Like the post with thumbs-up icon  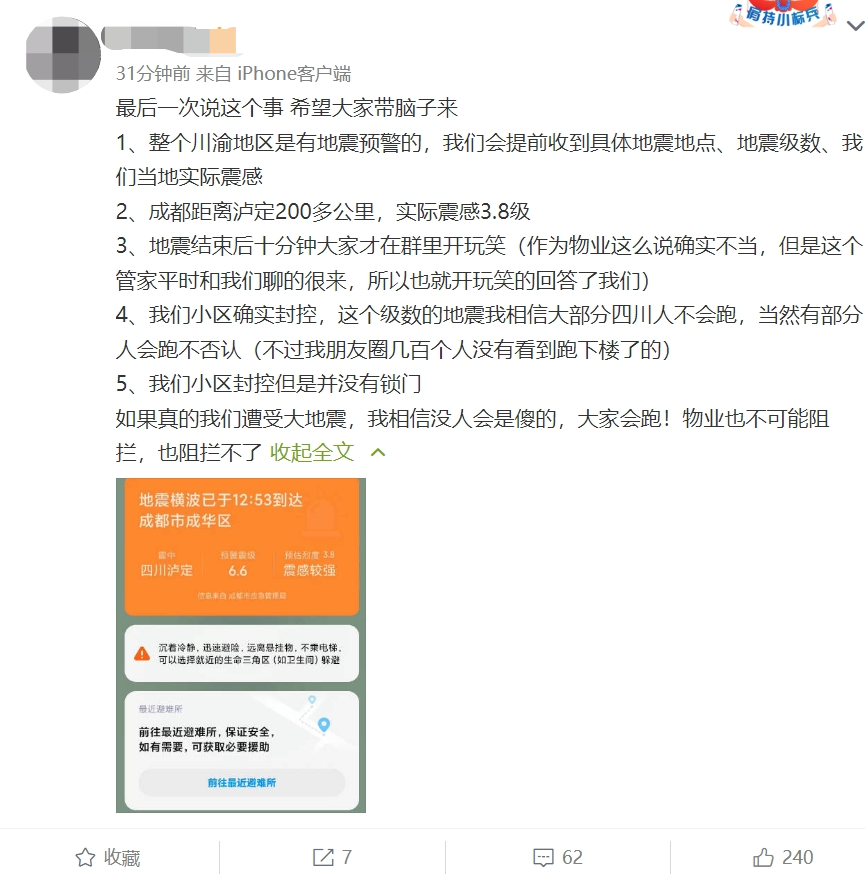pos(763,857)
